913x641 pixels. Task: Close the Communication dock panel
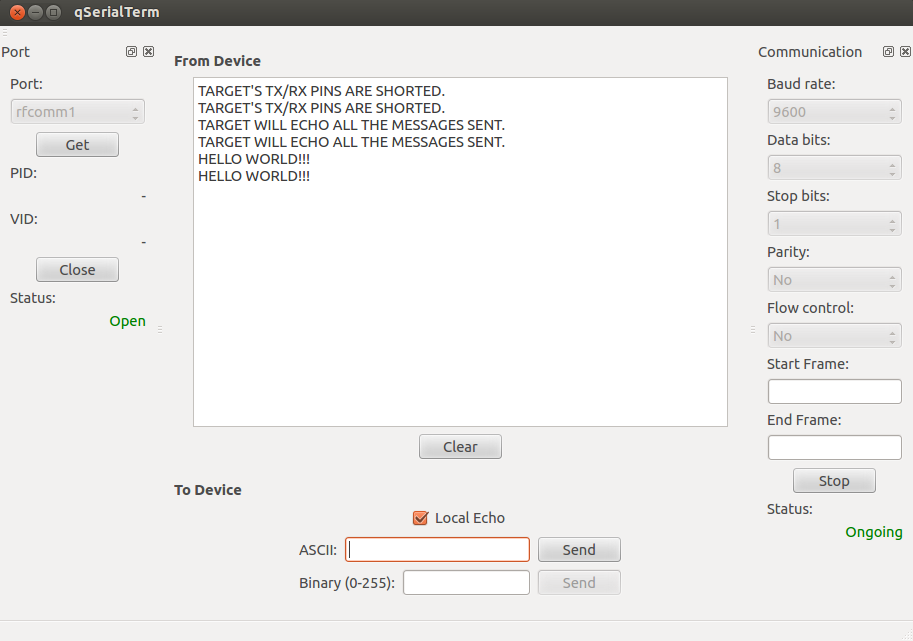coord(905,52)
